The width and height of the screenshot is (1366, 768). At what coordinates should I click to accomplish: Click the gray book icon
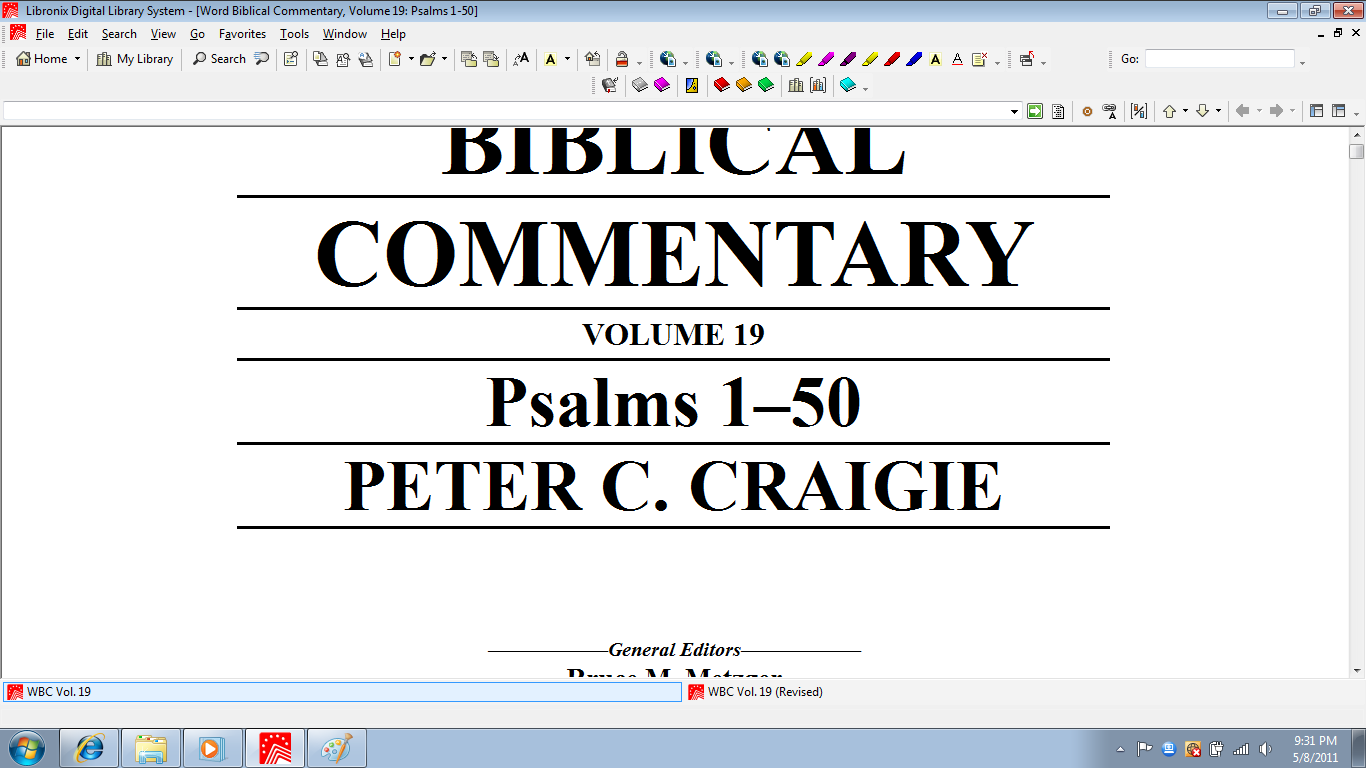(x=640, y=85)
